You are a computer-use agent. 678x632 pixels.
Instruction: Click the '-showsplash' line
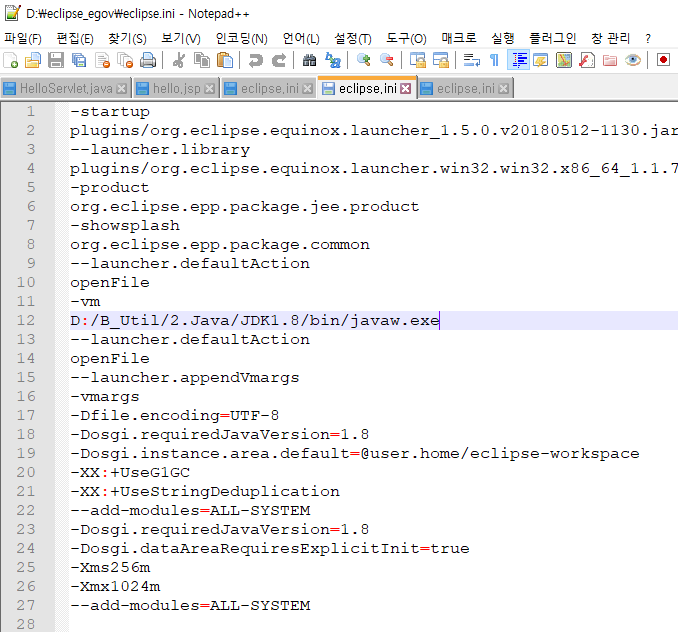125,226
